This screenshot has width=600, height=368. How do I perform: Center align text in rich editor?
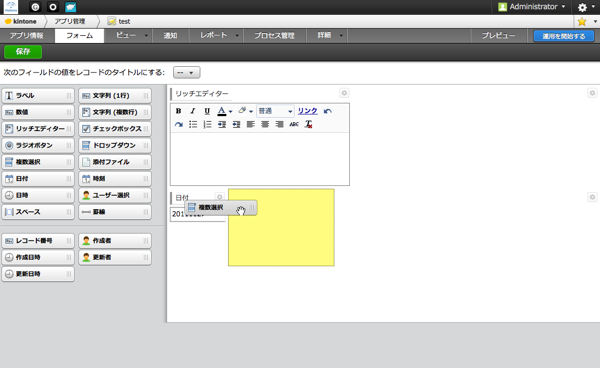(x=265, y=124)
